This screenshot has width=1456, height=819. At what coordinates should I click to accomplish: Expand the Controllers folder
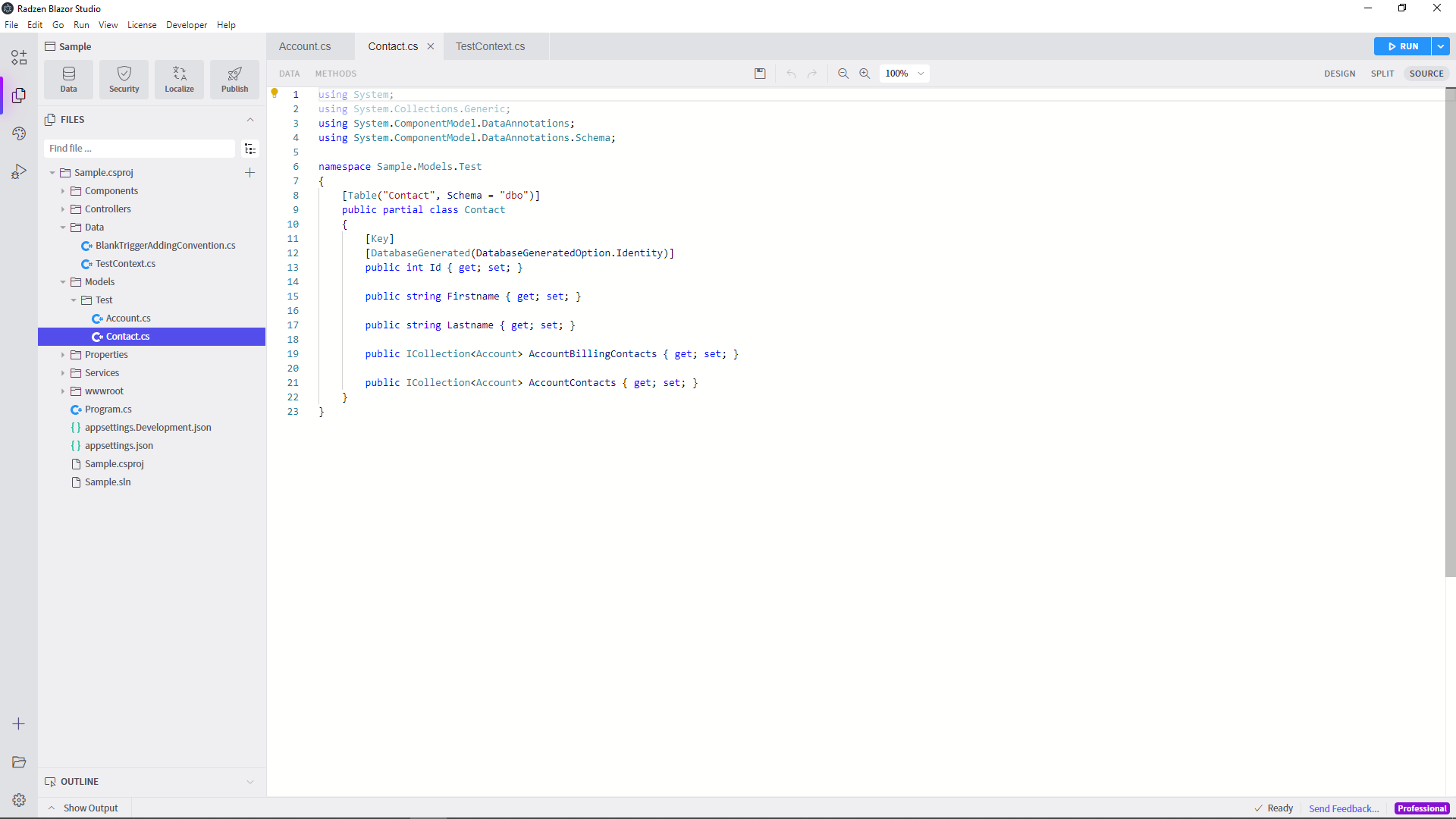(x=63, y=209)
